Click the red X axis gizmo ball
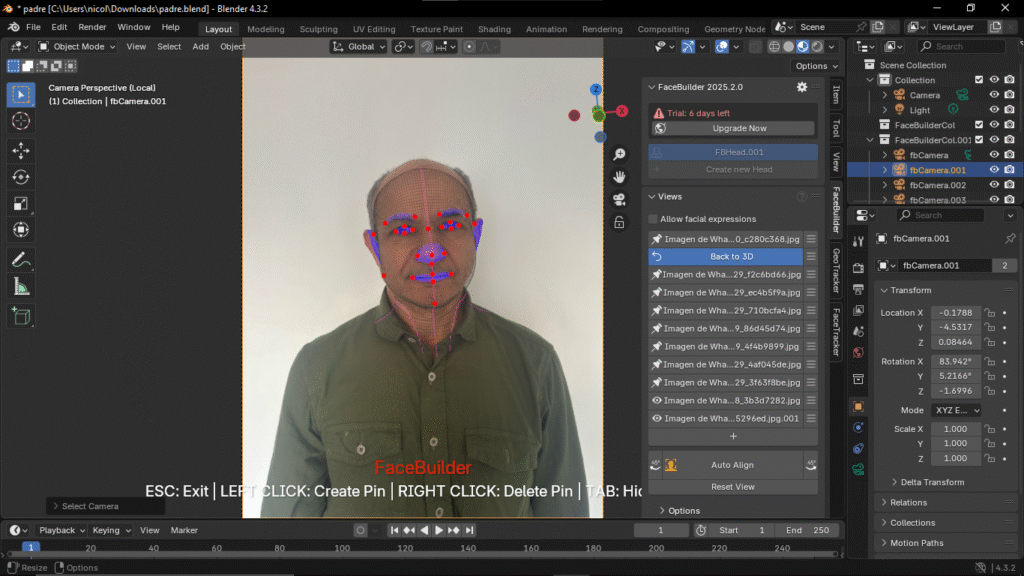This screenshot has height=576, width=1024. click(622, 112)
